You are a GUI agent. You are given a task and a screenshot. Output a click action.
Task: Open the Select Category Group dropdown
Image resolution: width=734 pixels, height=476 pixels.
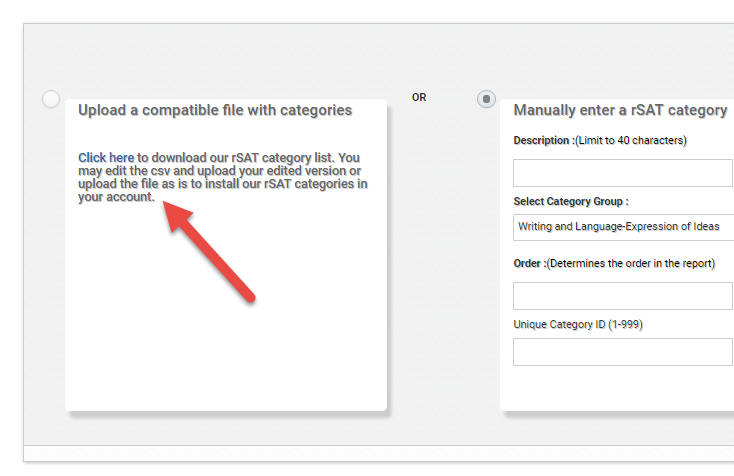tap(624, 227)
